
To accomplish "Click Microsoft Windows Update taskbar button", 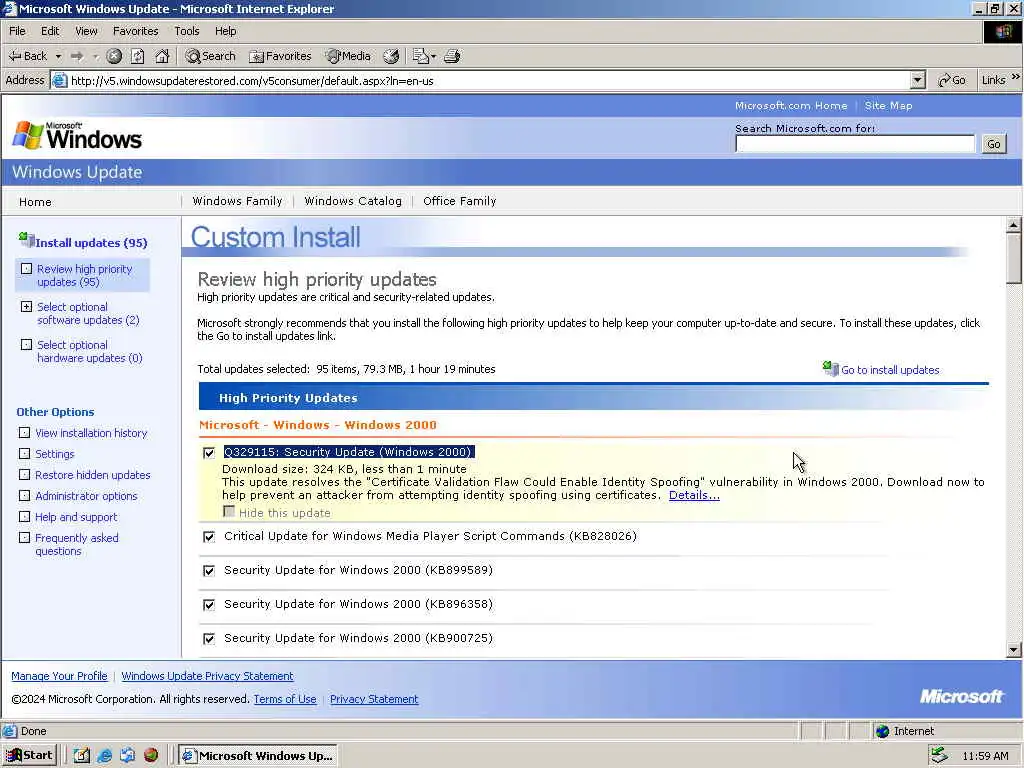I will coord(258,756).
